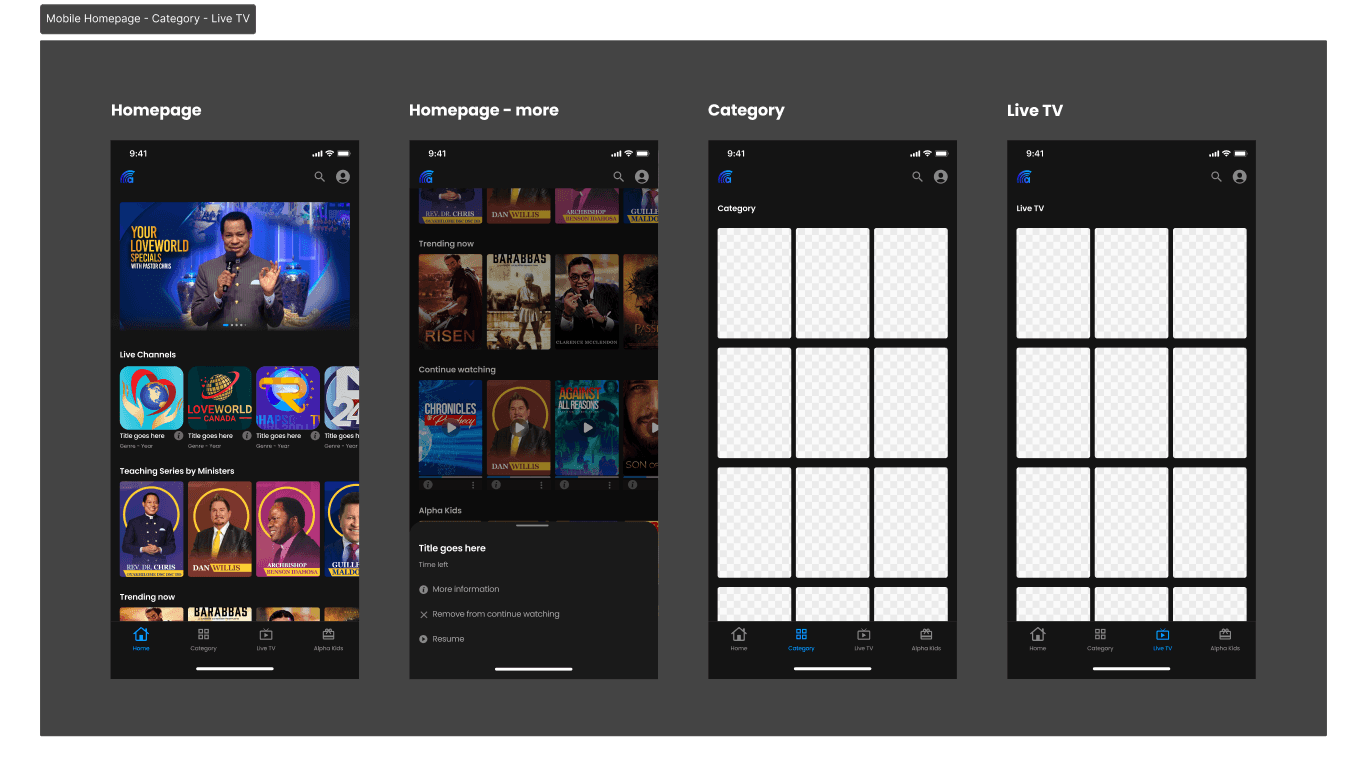The image size is (1367, 777).
Task: Play the Against All Reasons poster
Action: [588, 428]
